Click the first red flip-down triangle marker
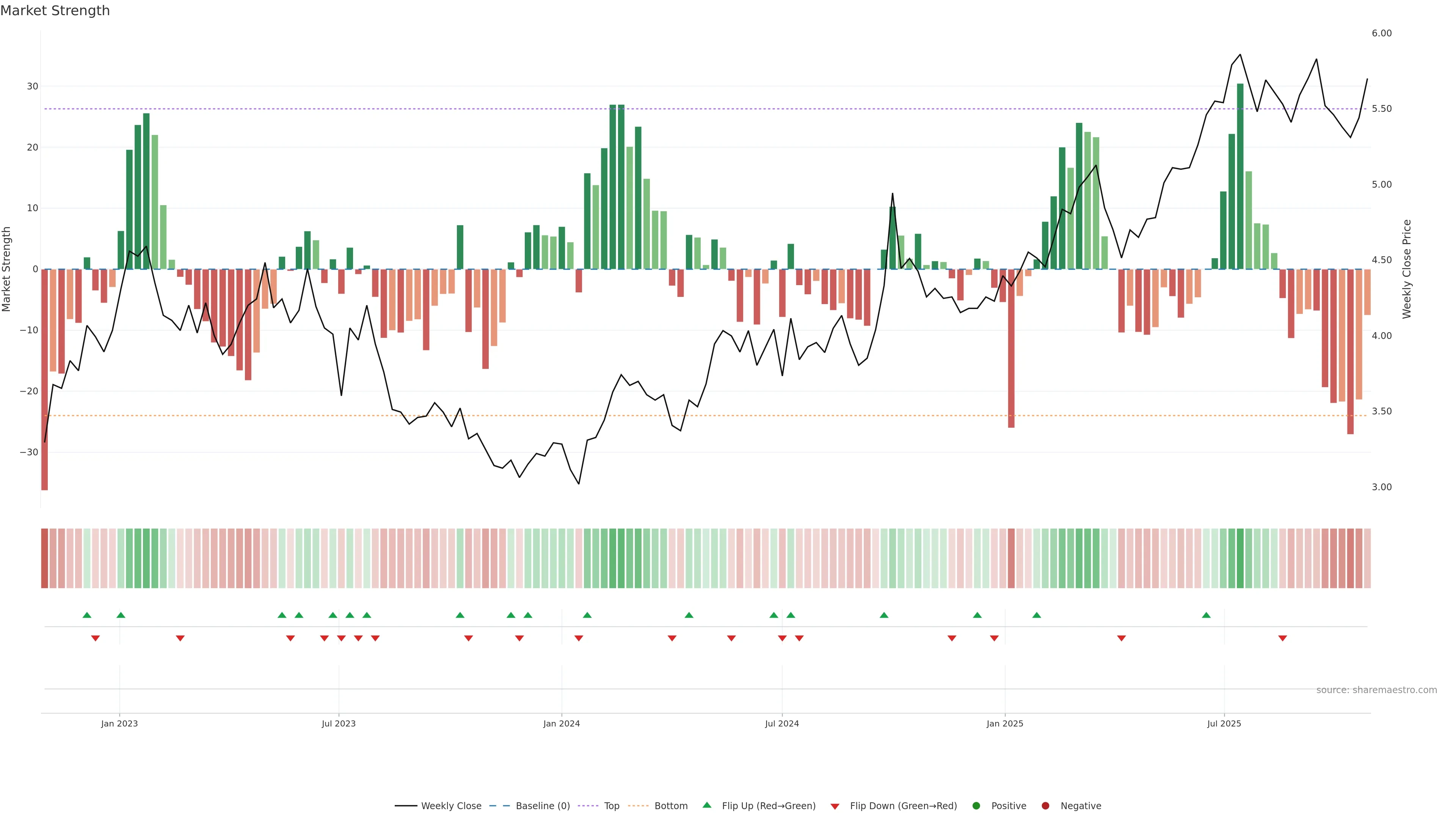The height and width of the screenshot is (819, 1456). pos(95,638)
